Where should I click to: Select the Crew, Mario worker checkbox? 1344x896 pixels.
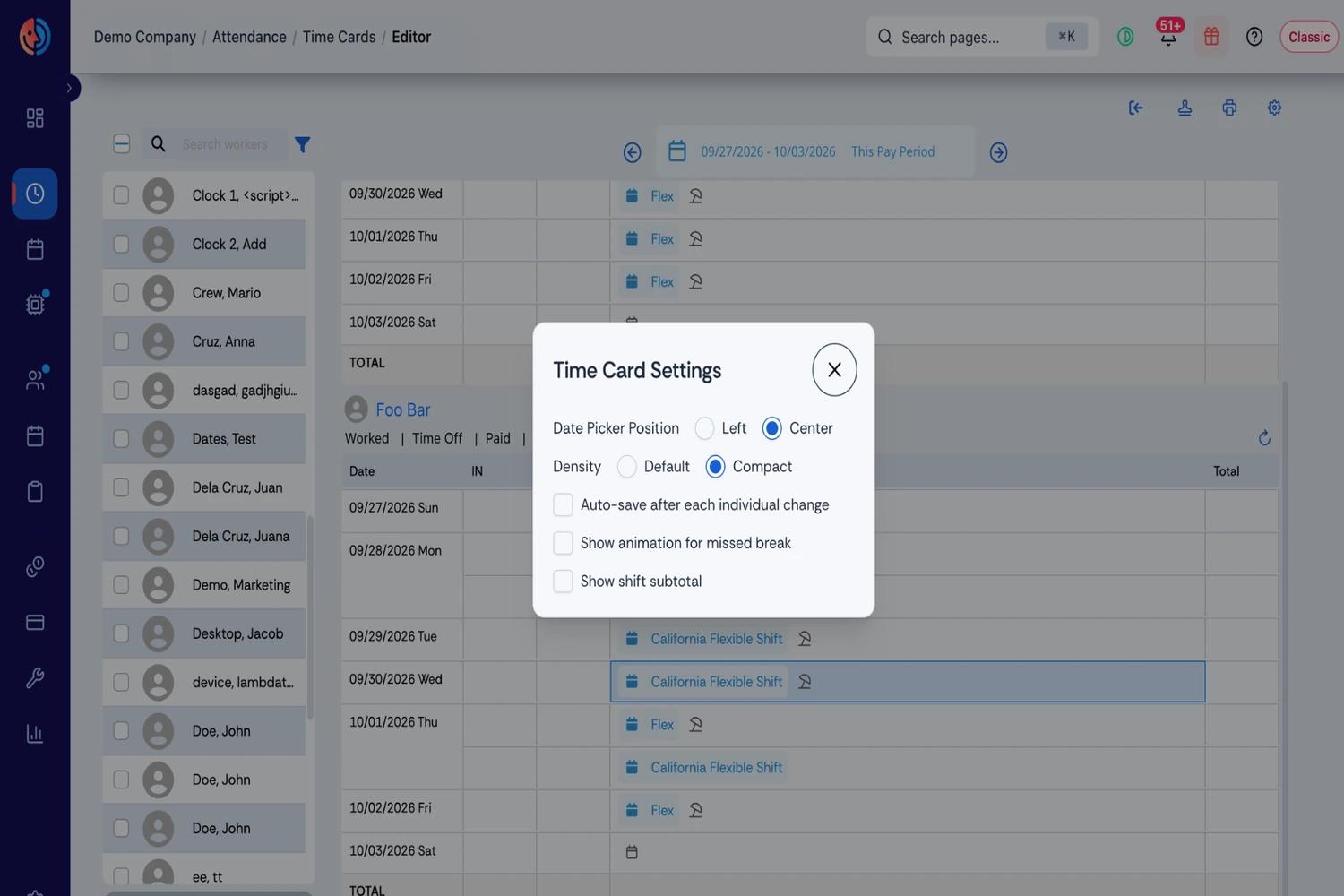[121, 293]
